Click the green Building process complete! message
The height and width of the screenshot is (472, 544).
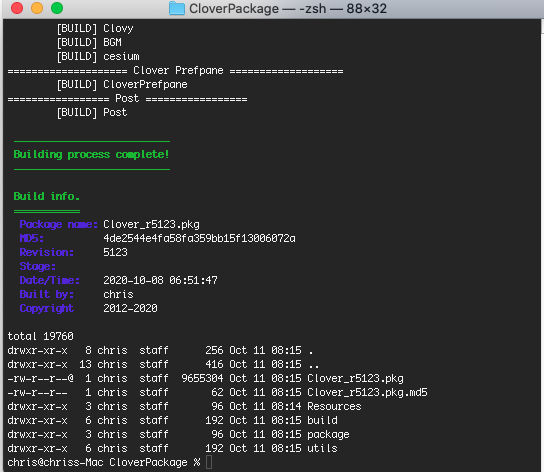tap(91, 154)
